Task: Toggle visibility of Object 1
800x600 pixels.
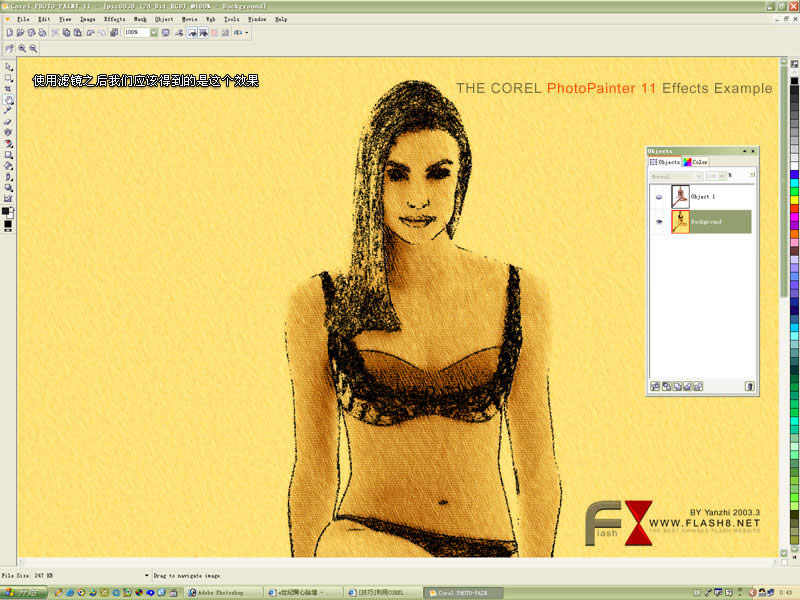Action: pos(659,197)
